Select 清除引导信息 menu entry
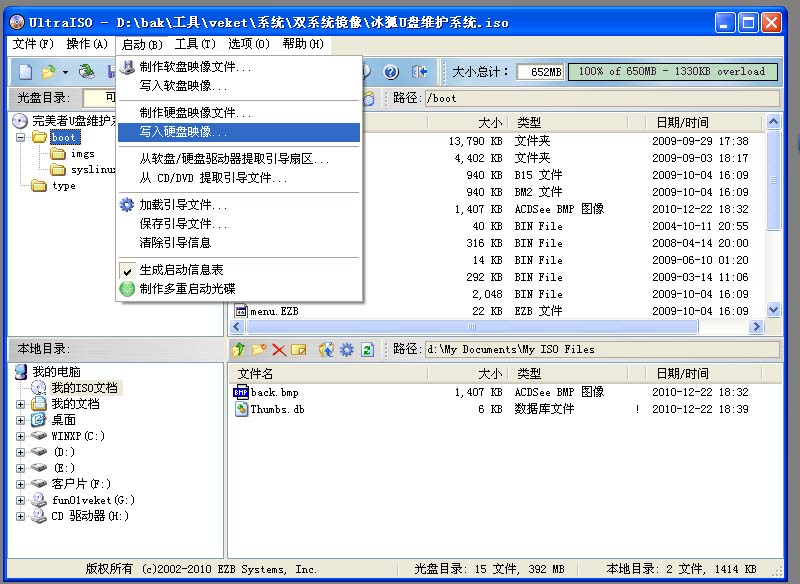800x584 pixels. point(239,243)
